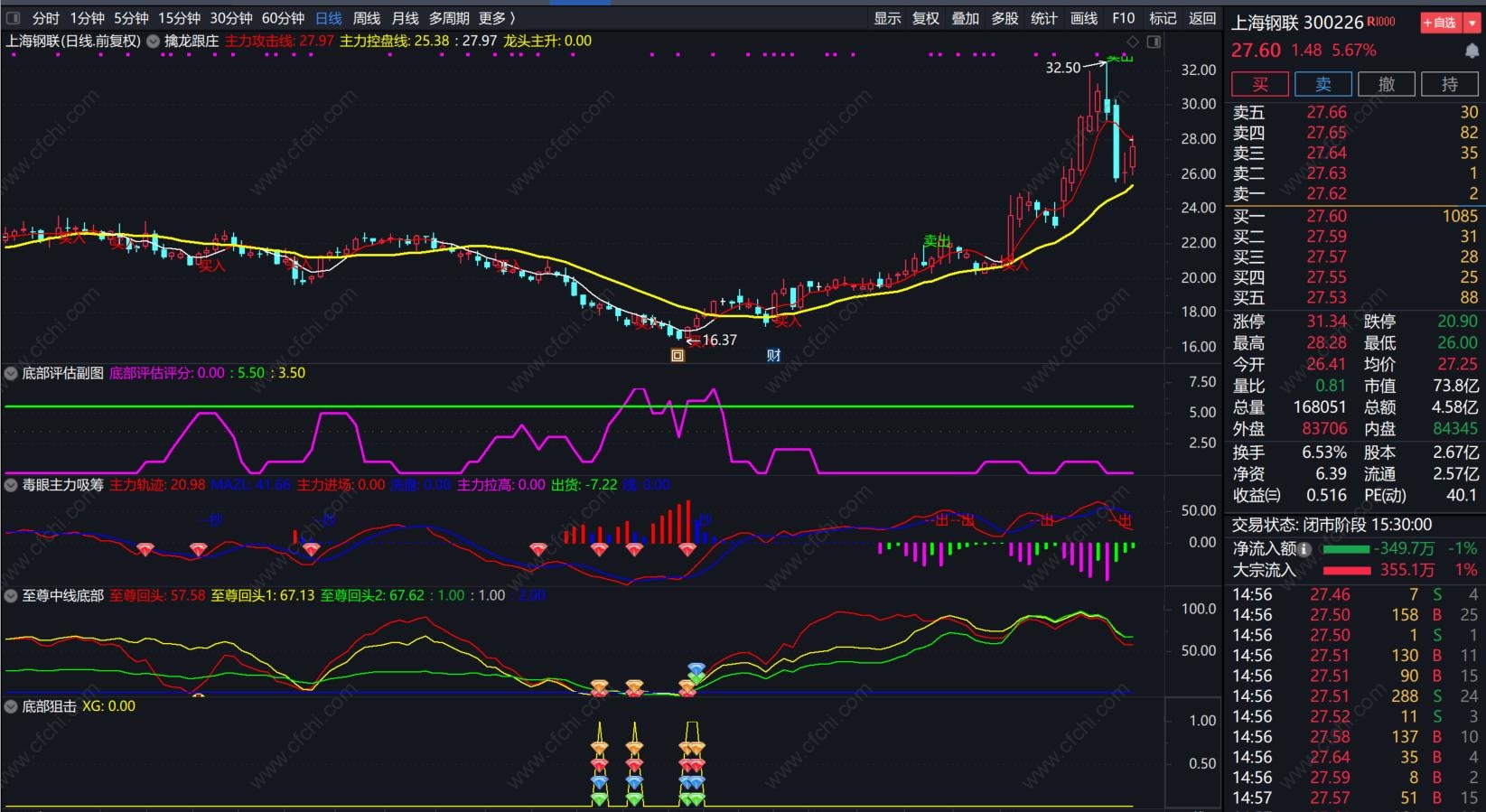Viewport: 1486px width, 812px height.
Task: Expand the 底部狙击 indicator dropdown
Action: point(11,706)
